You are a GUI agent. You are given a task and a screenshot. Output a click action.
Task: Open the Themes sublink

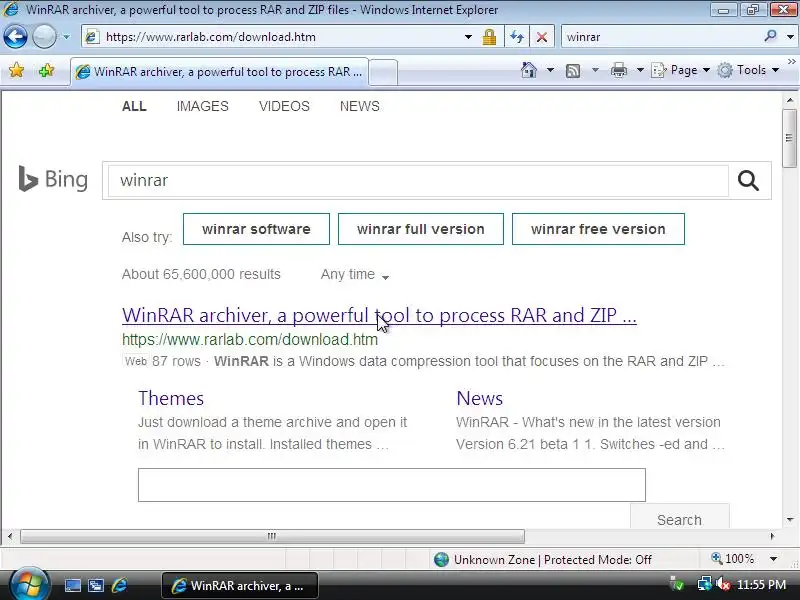coord(171,398)
